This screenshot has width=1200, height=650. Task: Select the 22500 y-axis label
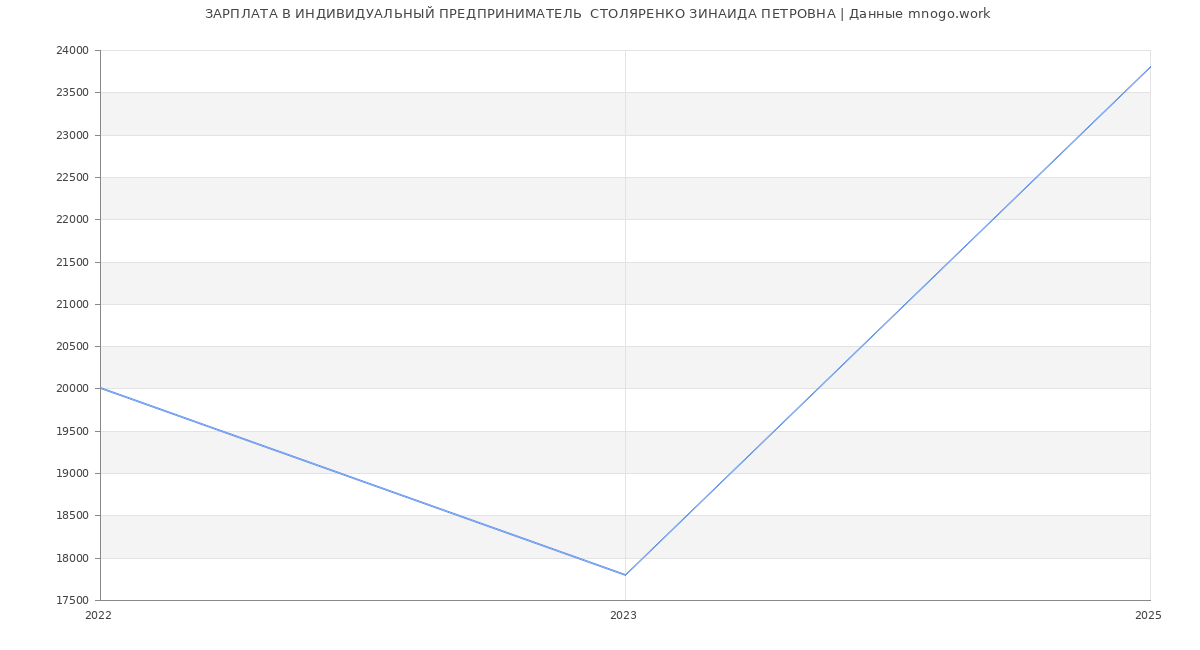tap(72, 178)
